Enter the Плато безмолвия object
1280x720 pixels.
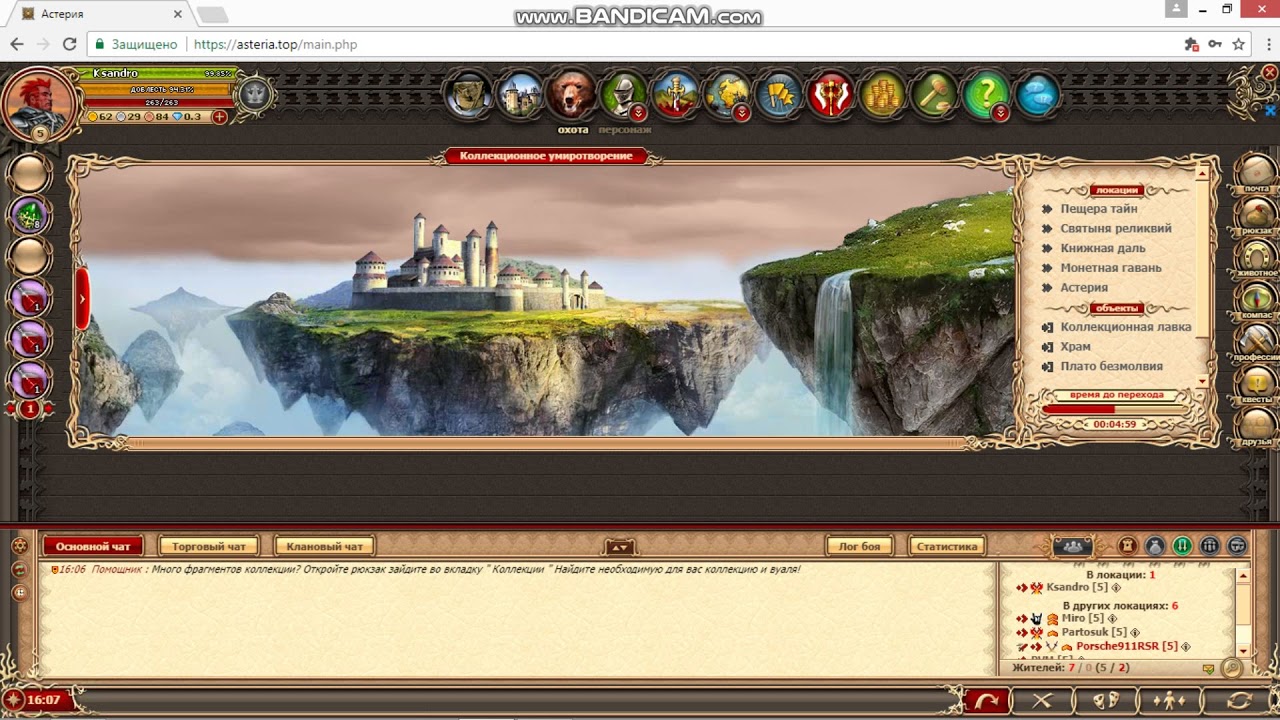pyautogui.click(x=1111, y=366)
